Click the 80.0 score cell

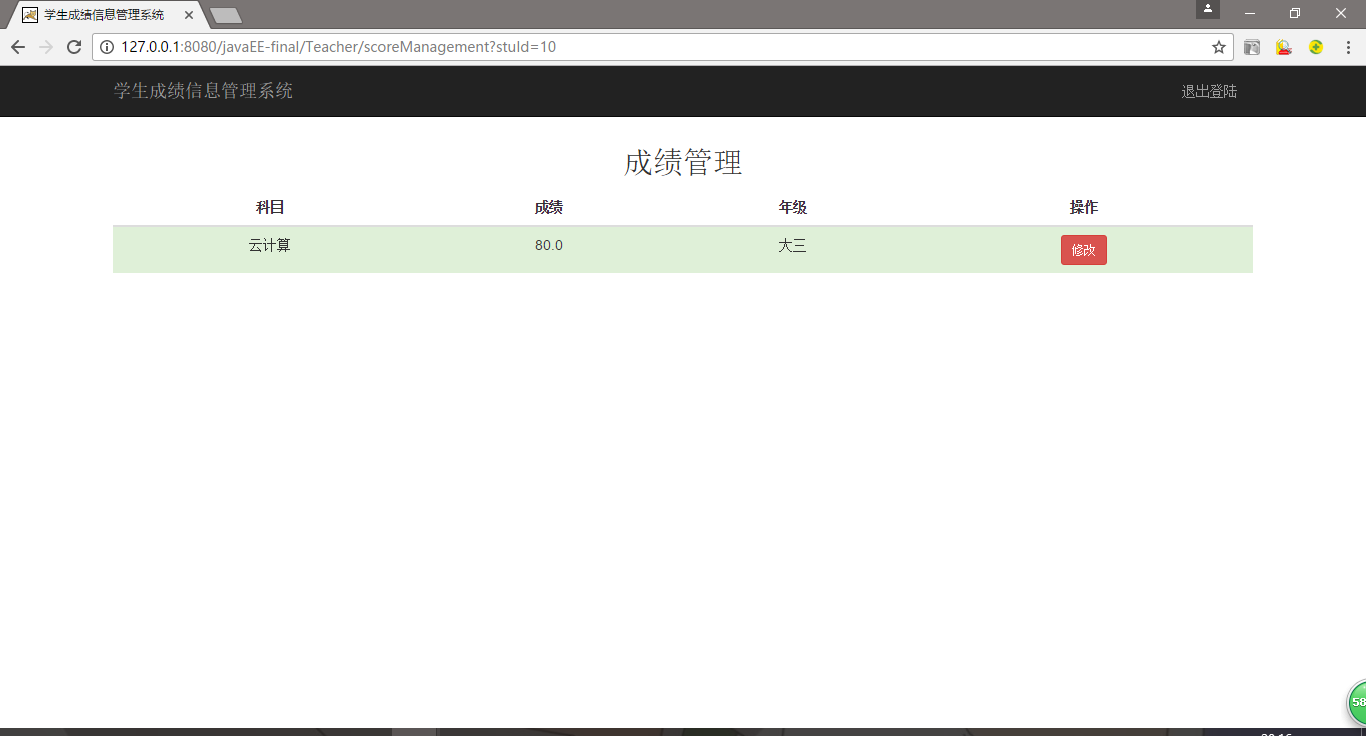pyautogui.click(x=549, y=245)
